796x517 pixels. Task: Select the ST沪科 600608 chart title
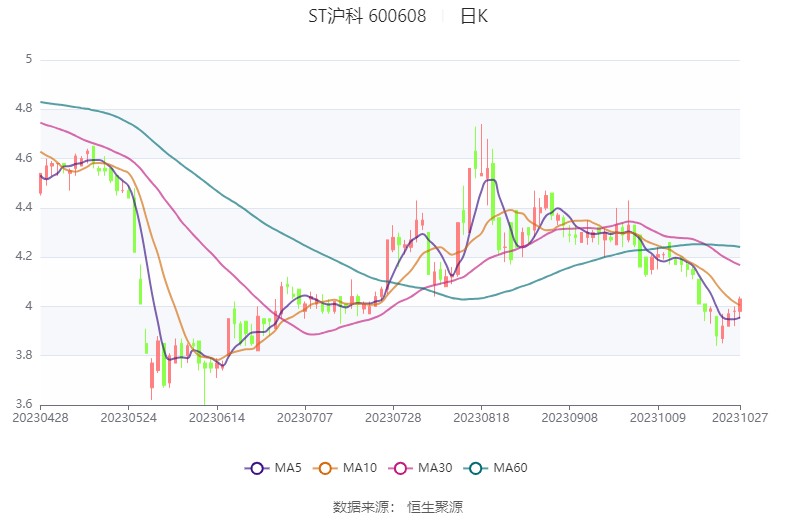coord(366,16)
